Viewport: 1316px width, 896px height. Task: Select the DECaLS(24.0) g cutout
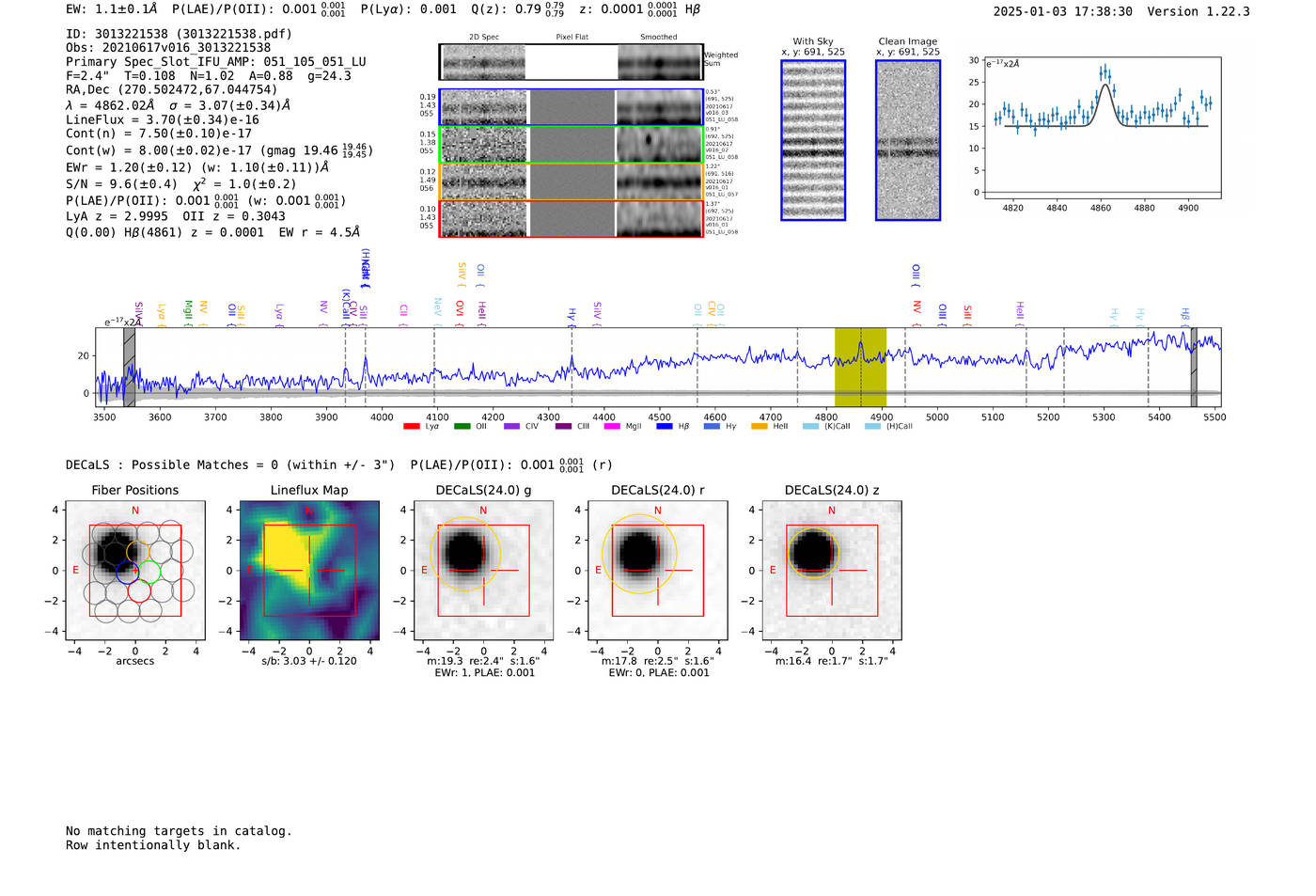point(483,571)
